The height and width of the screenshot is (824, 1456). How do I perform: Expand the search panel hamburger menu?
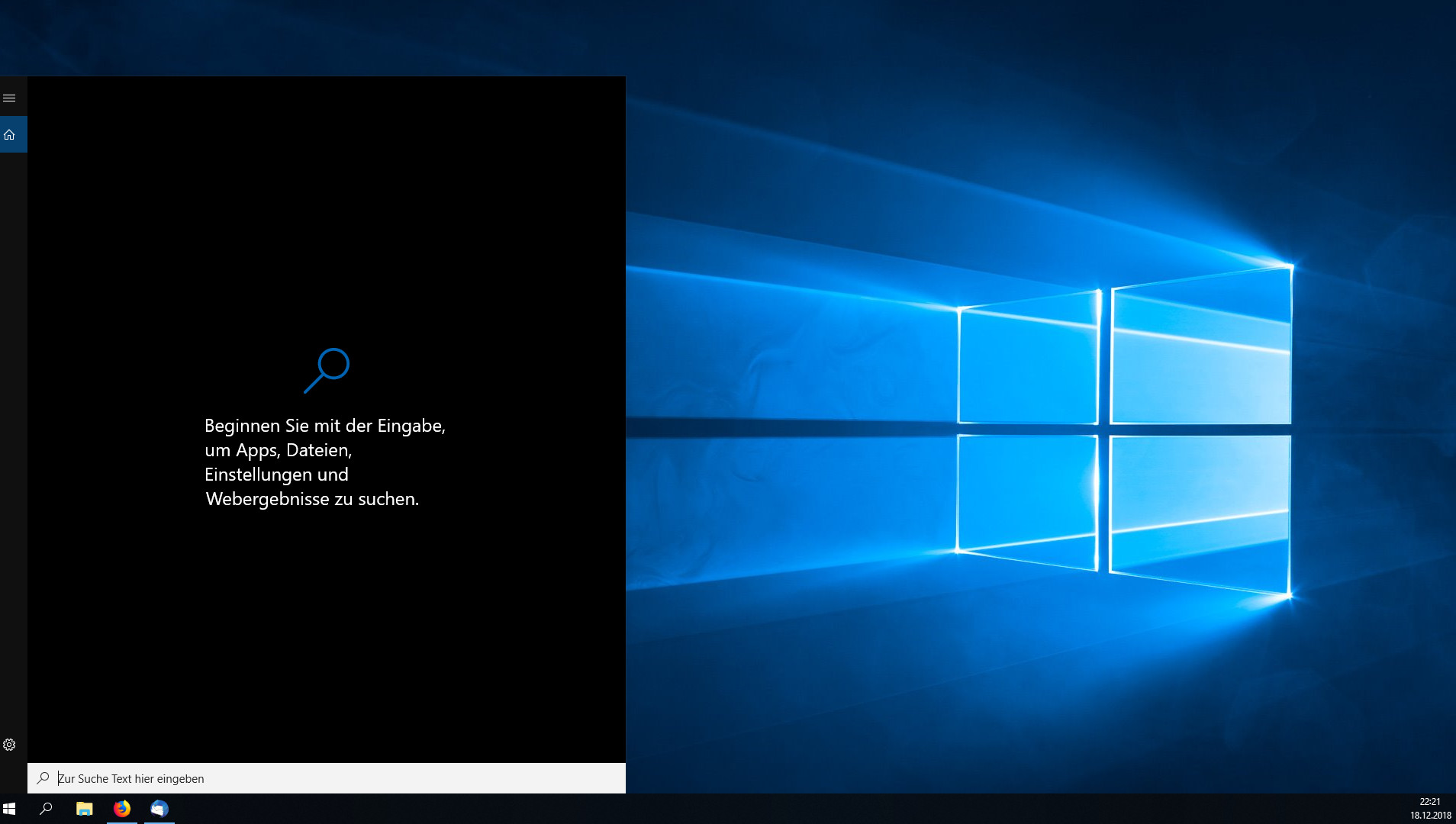(9, 98)
